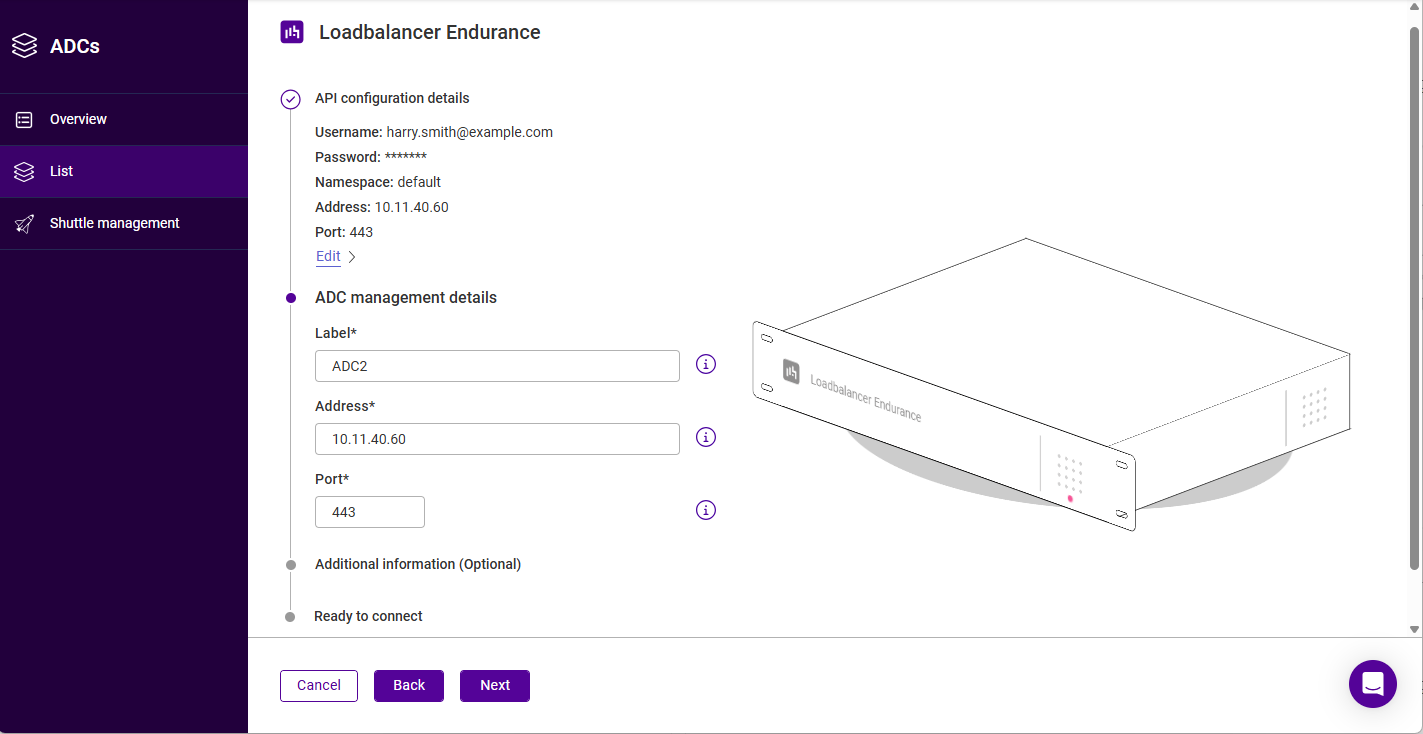Click the Shuttle management rocket icon
This screenshot has height=734, width=1423.
click(24, 223)
